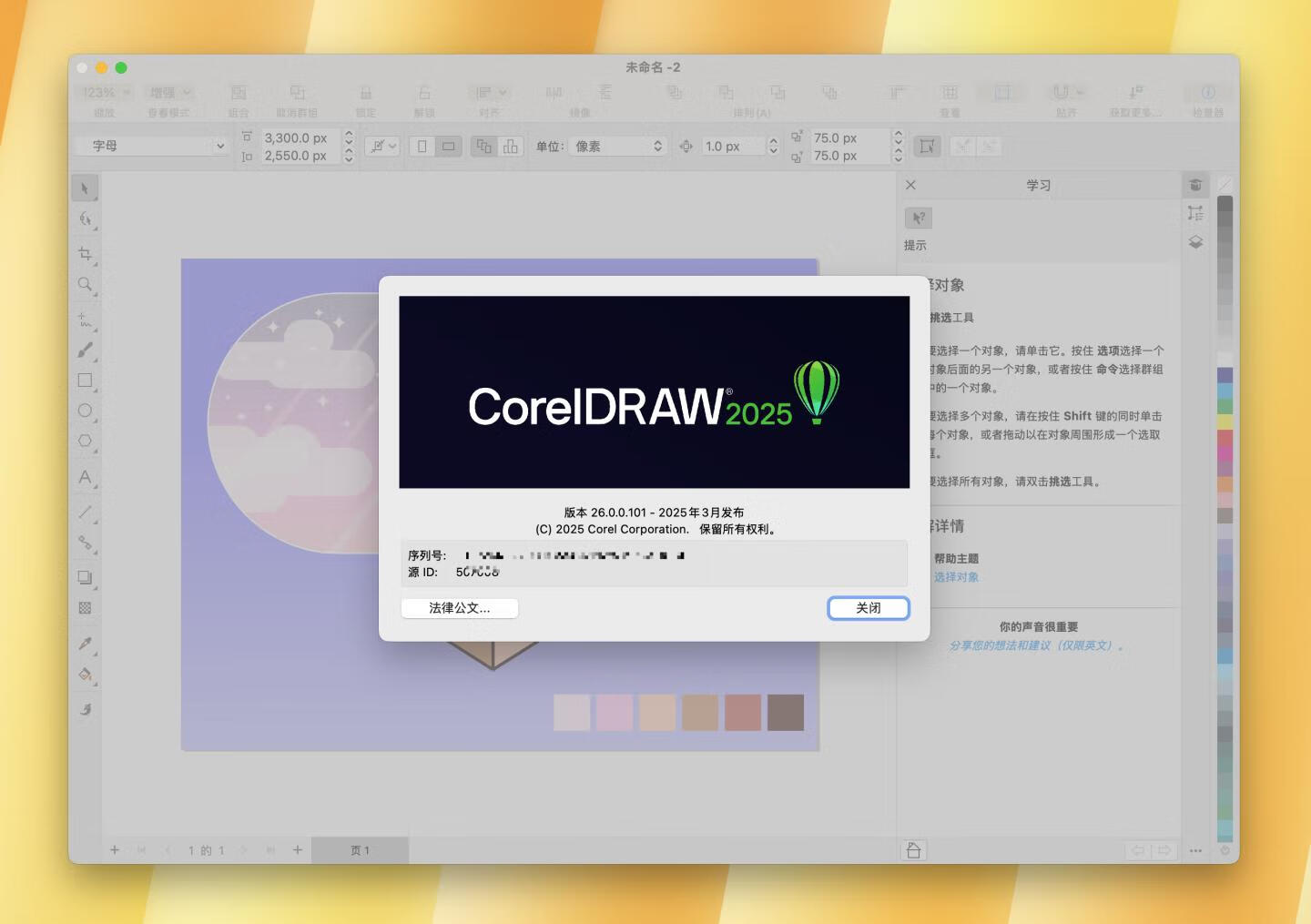1311x924 pixels.
Task: Open the 学习 docker tab icon
Action: pos(1195,186)
